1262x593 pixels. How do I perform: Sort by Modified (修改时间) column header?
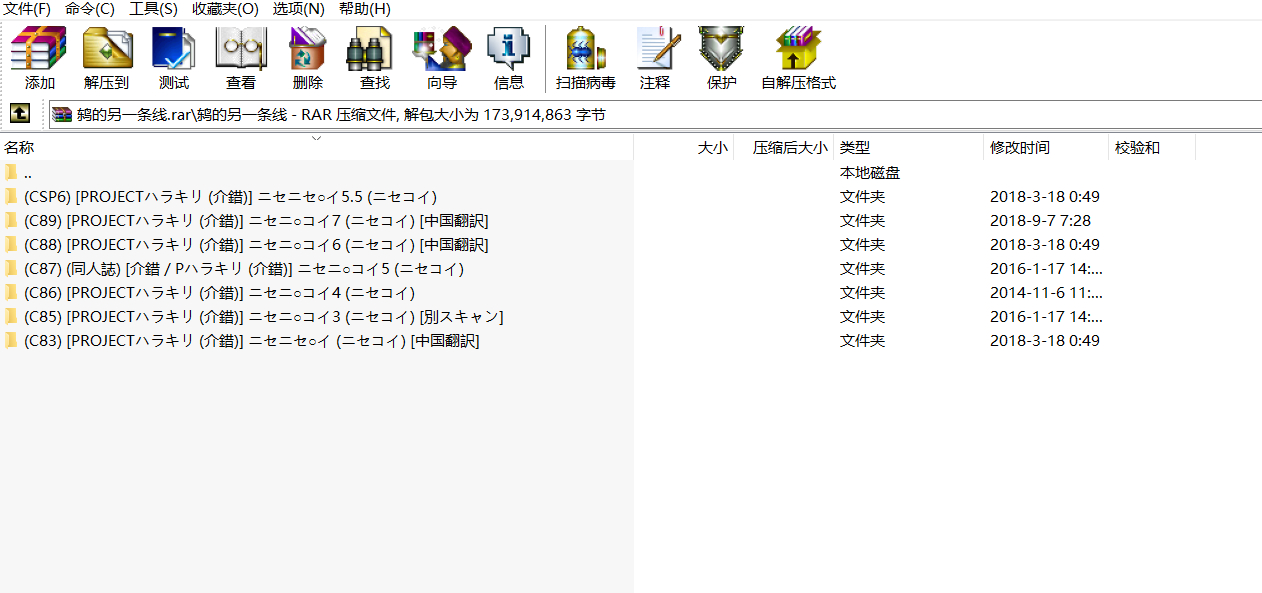point(1047,148)
